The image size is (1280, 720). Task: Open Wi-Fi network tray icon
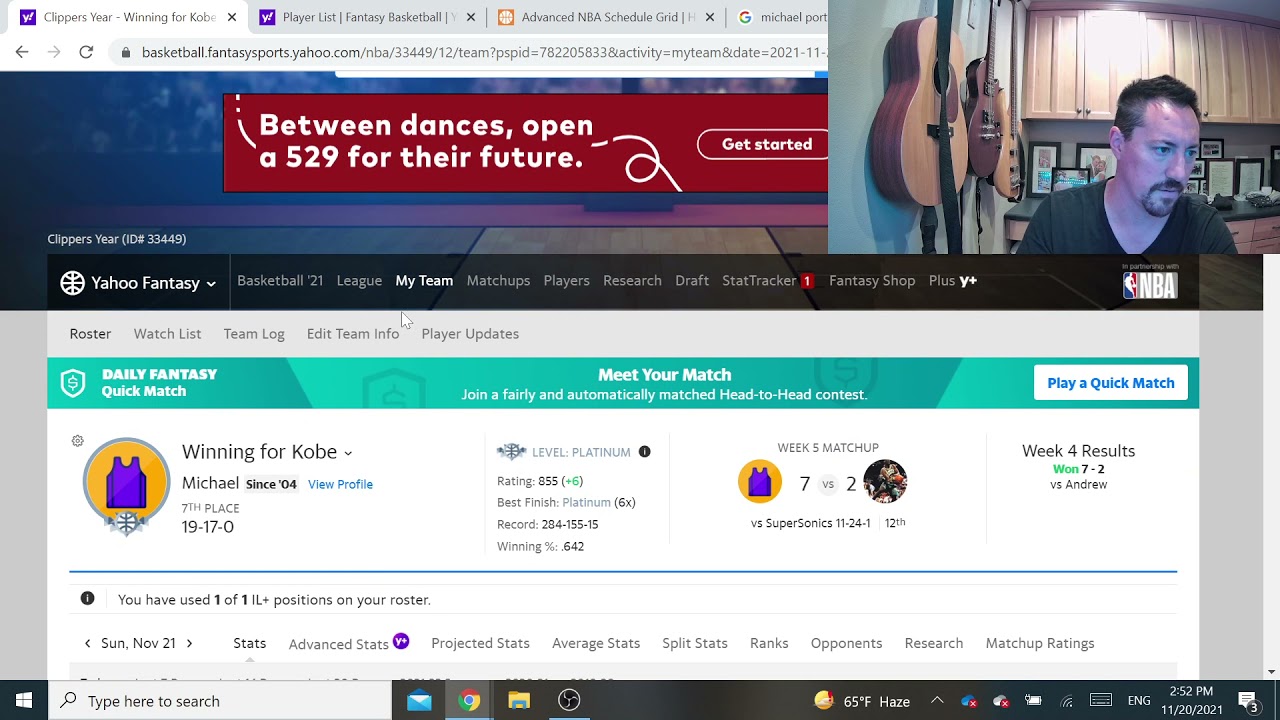1067,701
